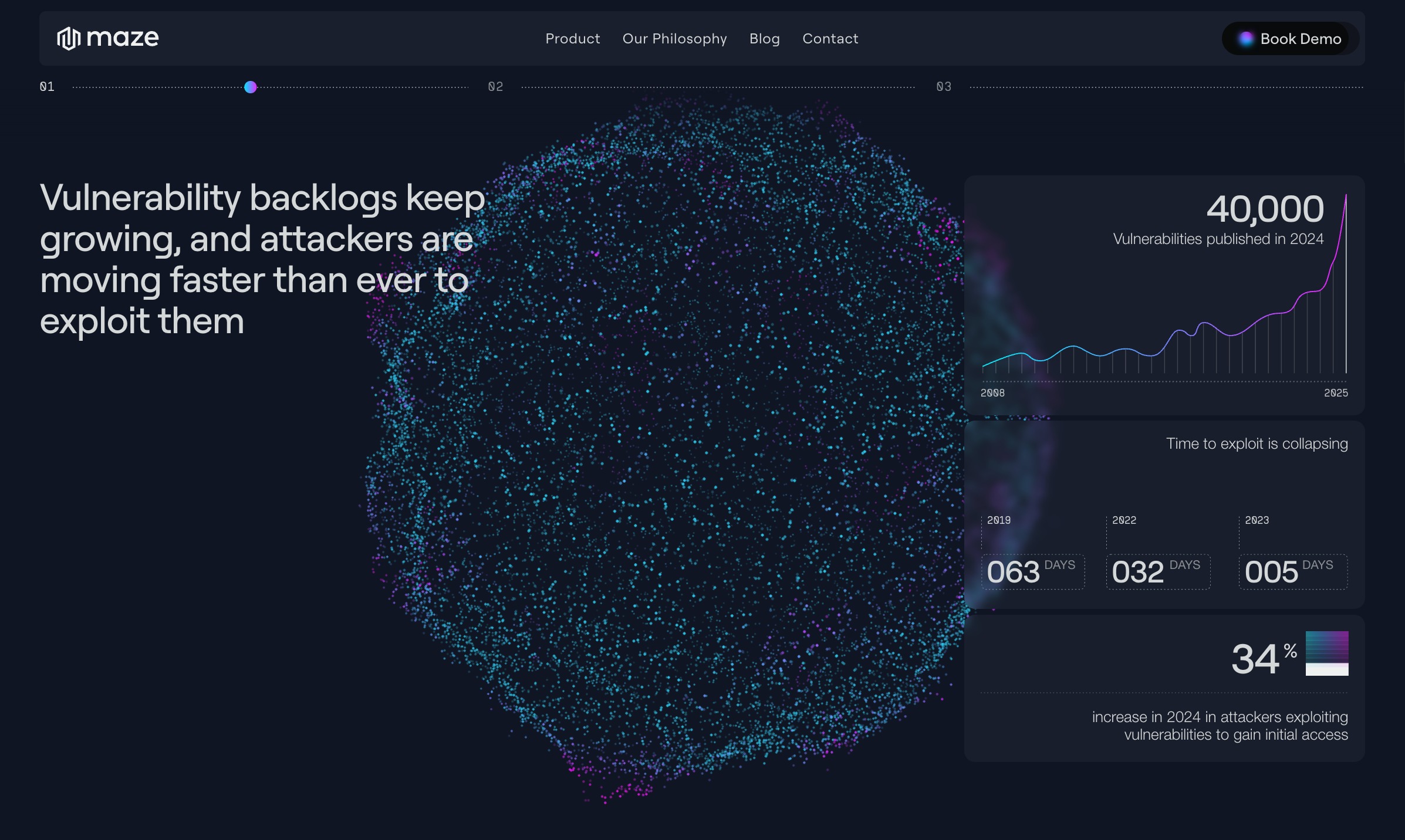
Task: Click the 2008 chart axis label
Action: tap(992, 393)
